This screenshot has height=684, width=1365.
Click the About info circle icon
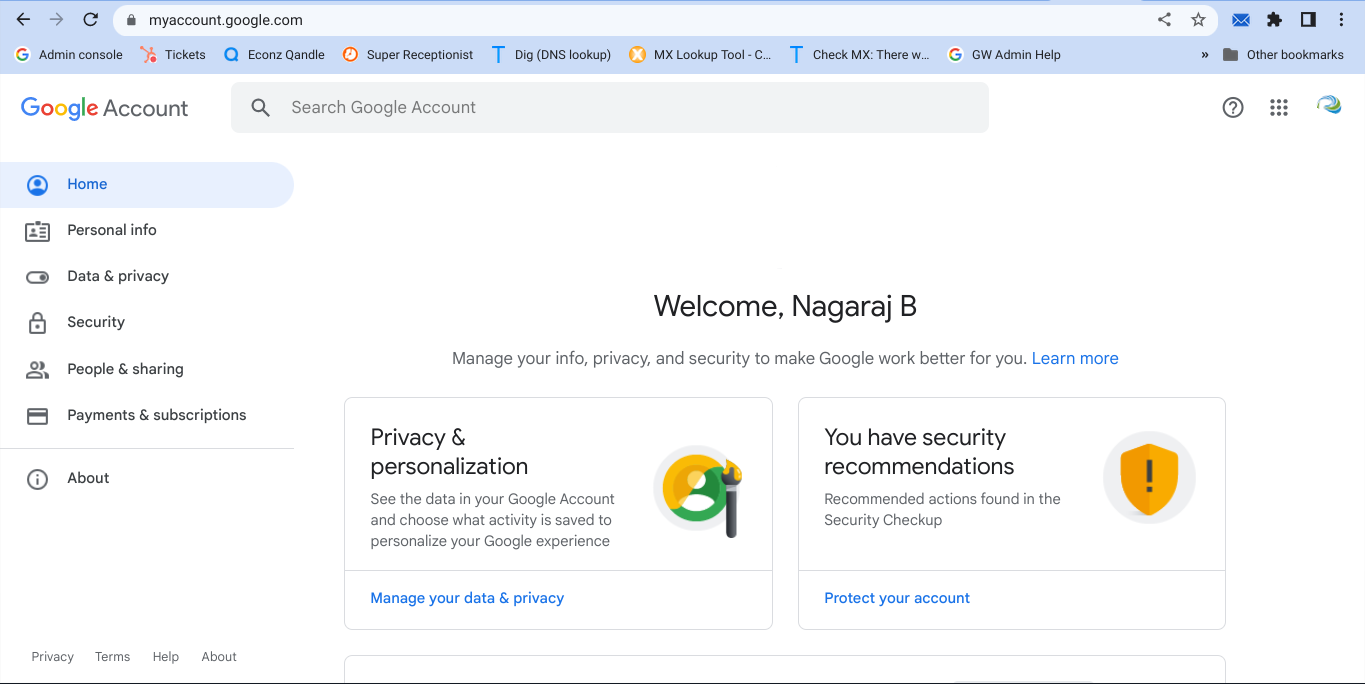point(37,479)
